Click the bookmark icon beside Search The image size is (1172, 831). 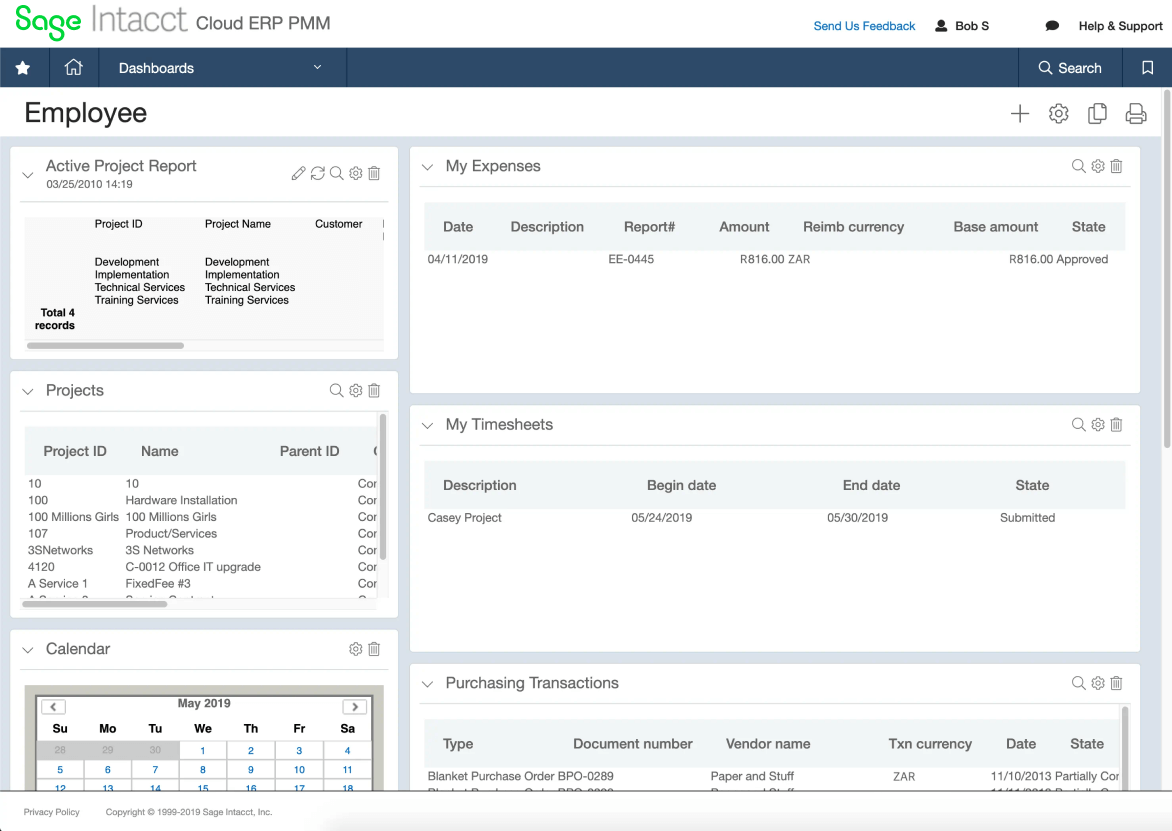tap(1147, 68)
